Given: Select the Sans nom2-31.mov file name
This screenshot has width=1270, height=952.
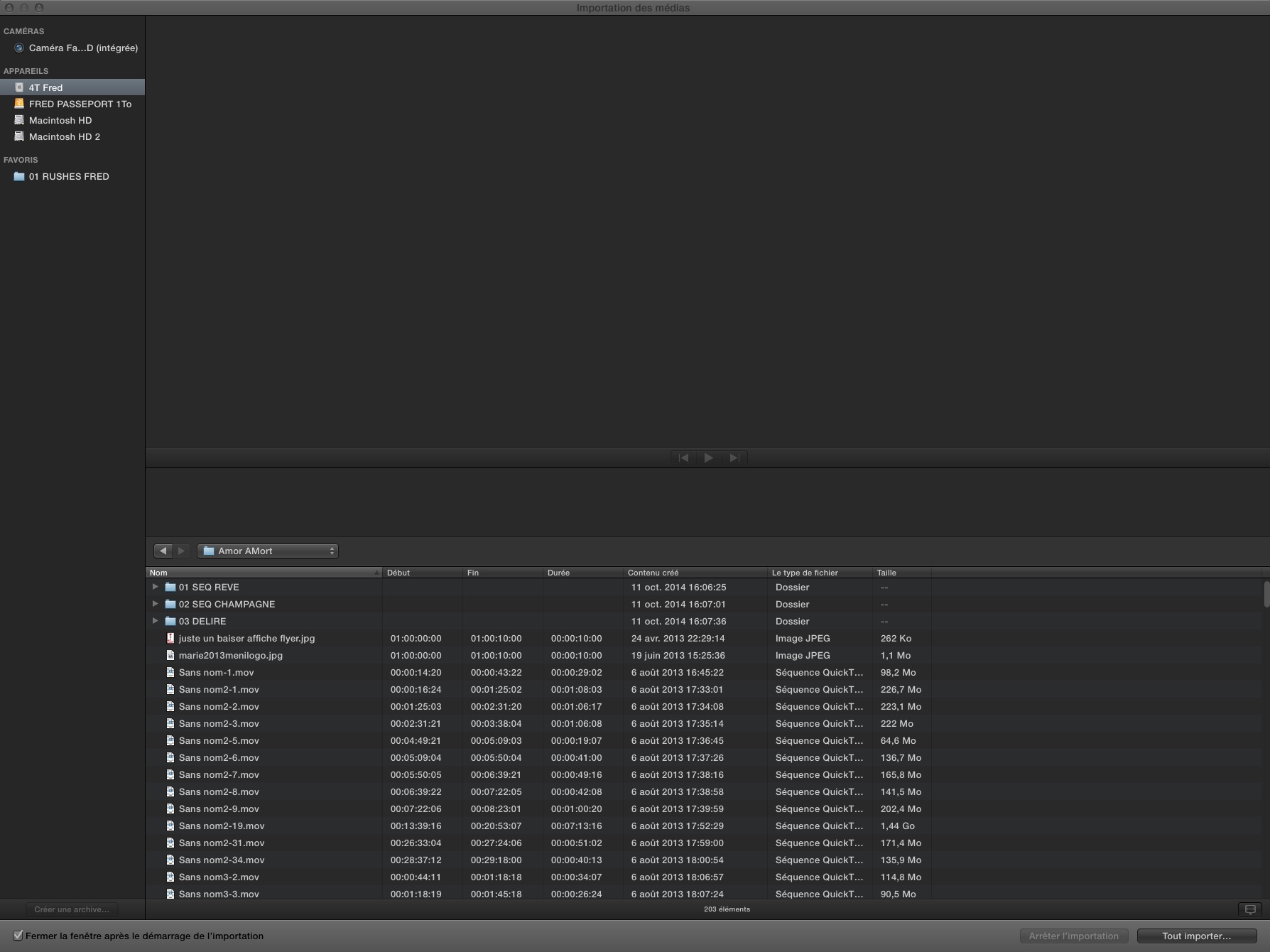Looking at the screenshot, I should pyautogui.click(x=222, y=843).
